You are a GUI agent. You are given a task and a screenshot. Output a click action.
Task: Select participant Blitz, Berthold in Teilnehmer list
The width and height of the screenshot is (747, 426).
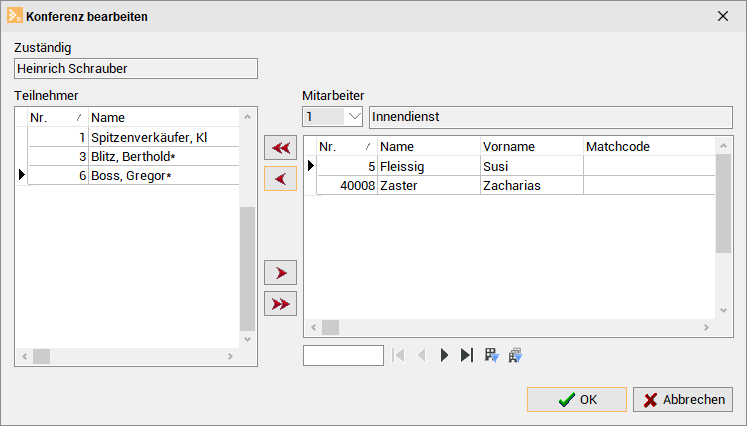(133, 156)
